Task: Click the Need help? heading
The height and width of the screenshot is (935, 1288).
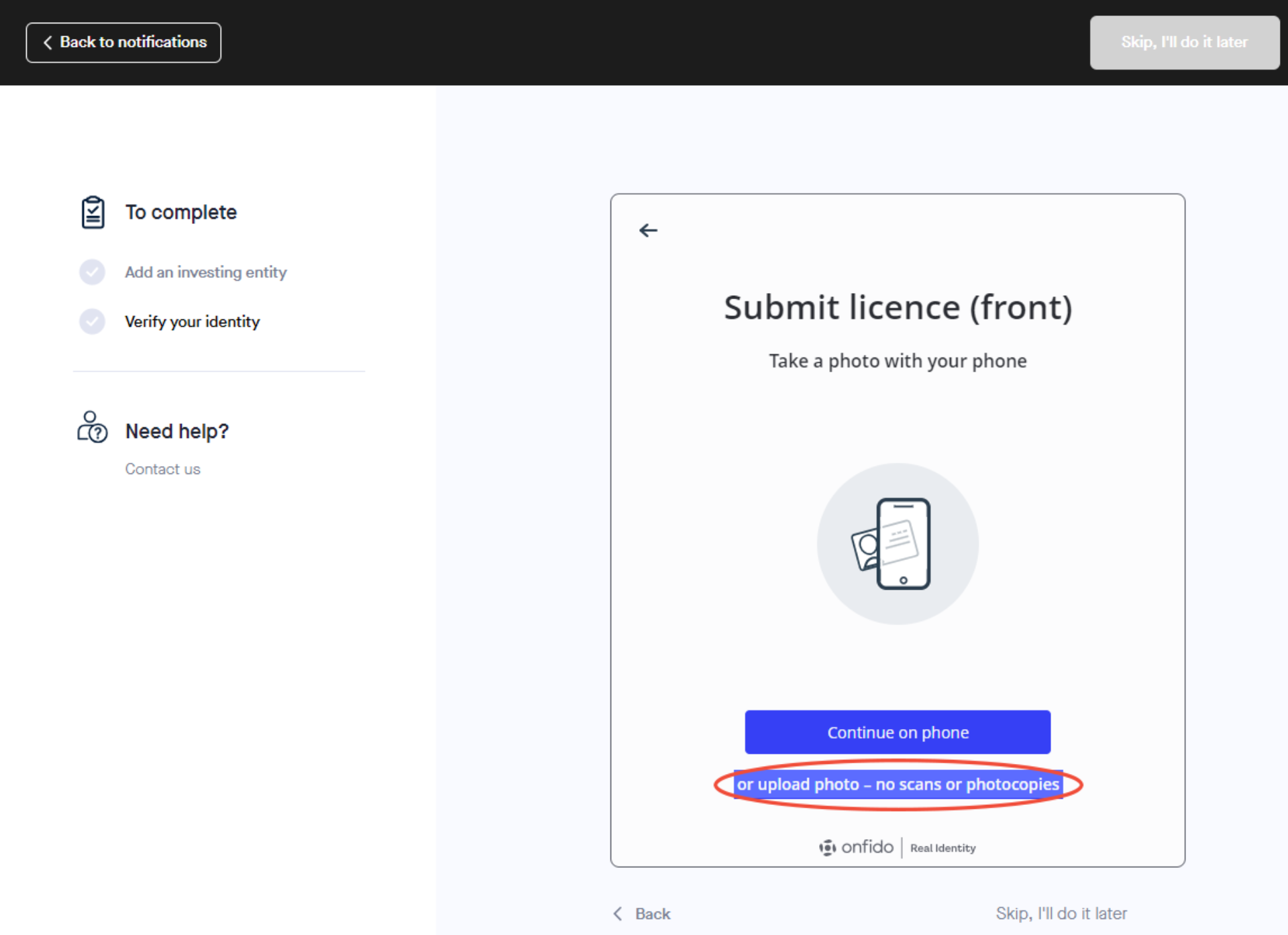Action: (x=177, y=431)
